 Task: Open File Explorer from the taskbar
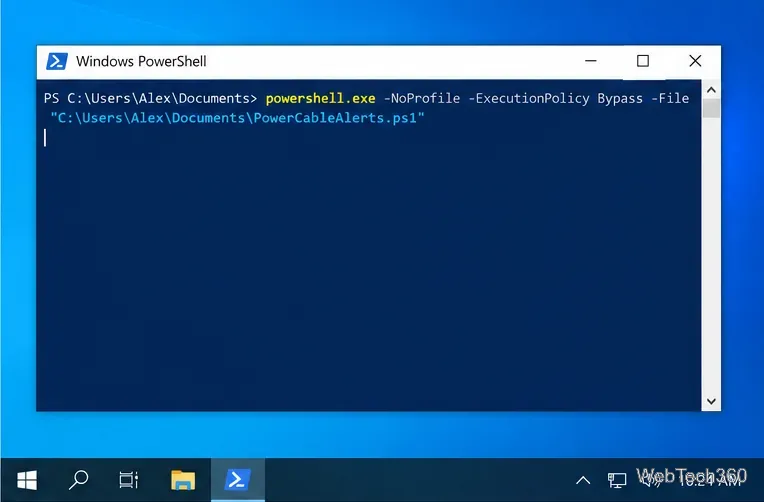(x=183, y=480)
